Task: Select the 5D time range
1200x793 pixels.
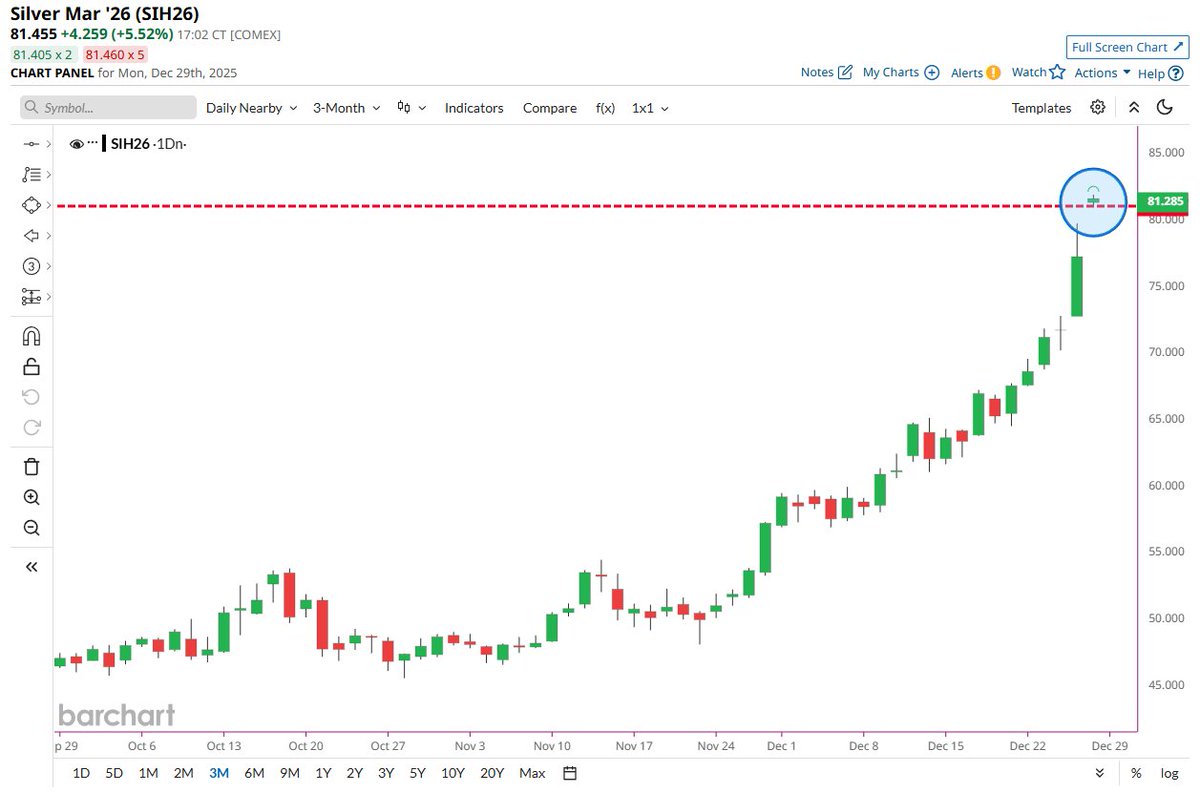Action: tap(114, 773)
